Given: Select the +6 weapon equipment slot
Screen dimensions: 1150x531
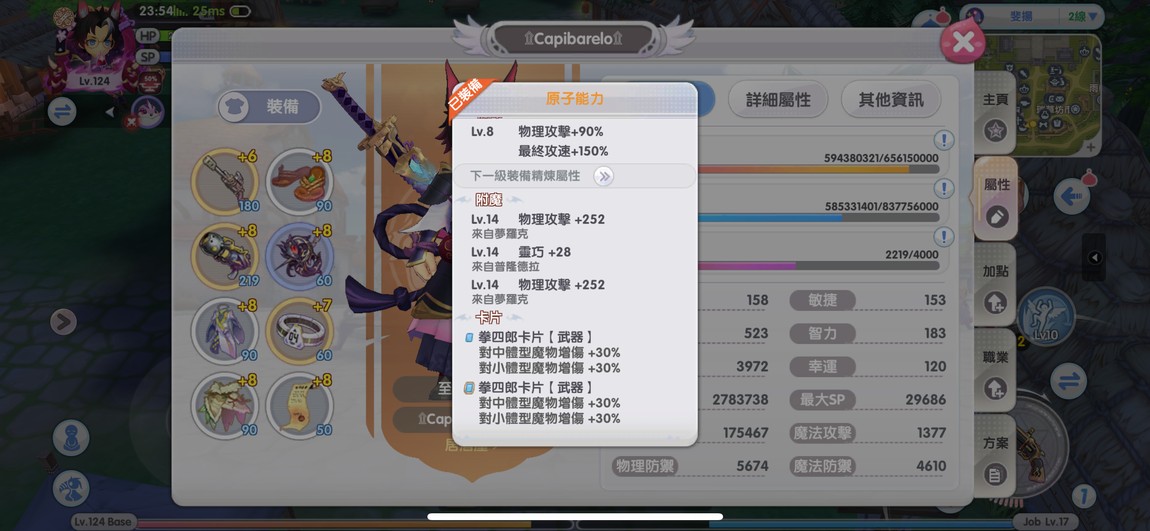Looking at the screenshot, I should tap(224, 182).
